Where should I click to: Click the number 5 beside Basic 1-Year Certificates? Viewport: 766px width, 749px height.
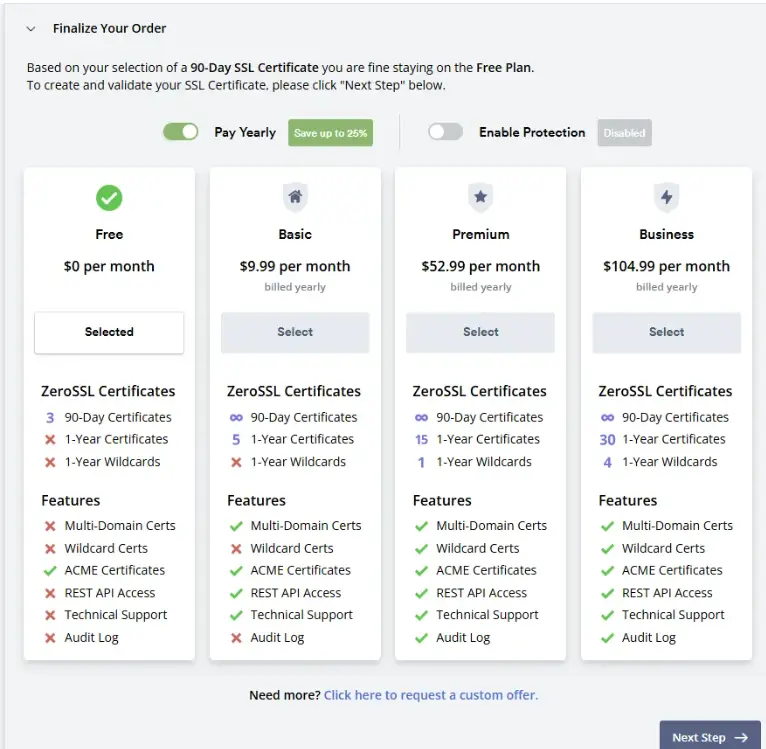236,440
